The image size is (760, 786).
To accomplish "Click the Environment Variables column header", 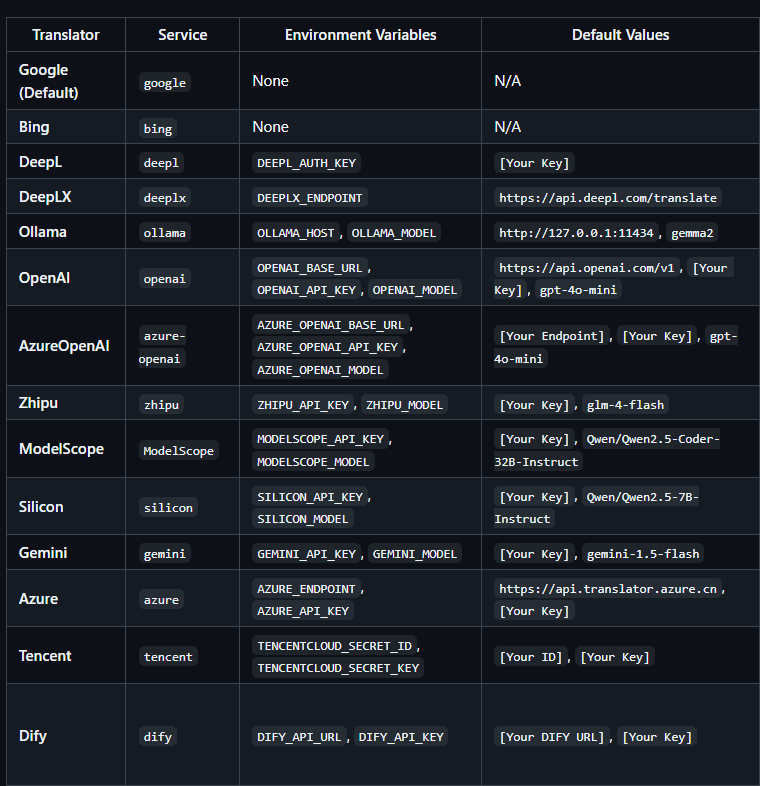I will (x=360, y=35).
